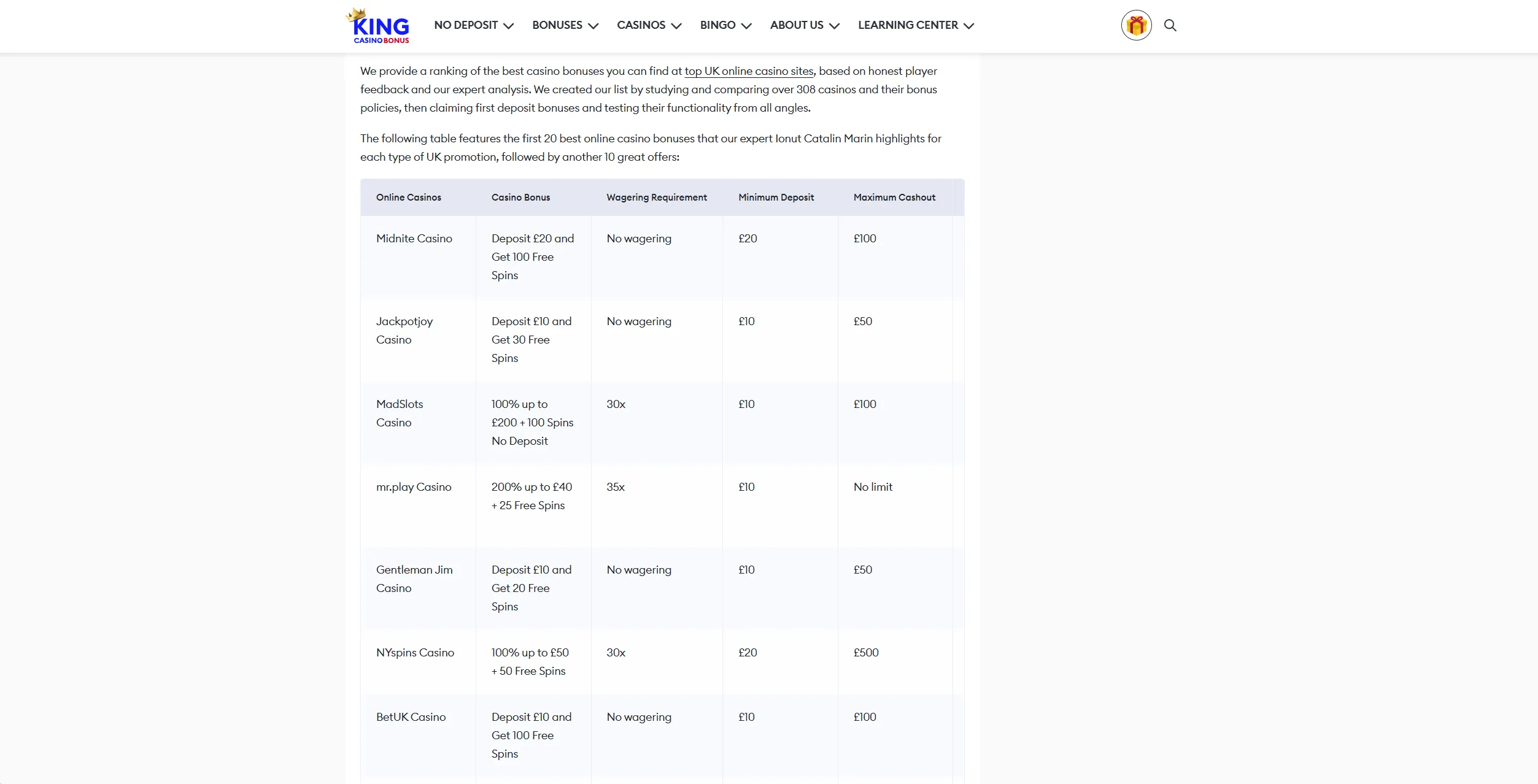Click the 'No limit' cashout value
The width and height of the screenshot is (1538, 784).
pos(873,487)
